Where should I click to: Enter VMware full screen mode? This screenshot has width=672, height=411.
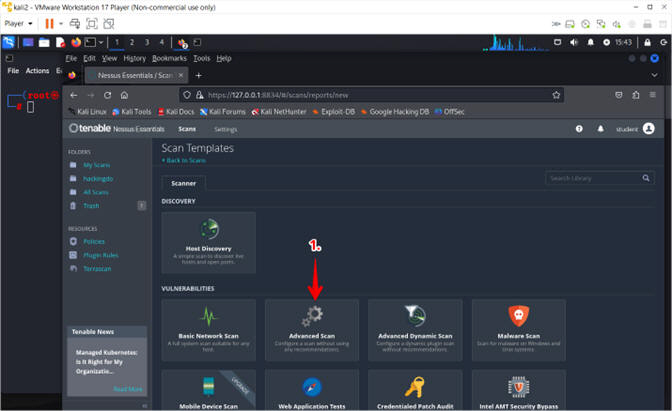(x=92, y=24)
